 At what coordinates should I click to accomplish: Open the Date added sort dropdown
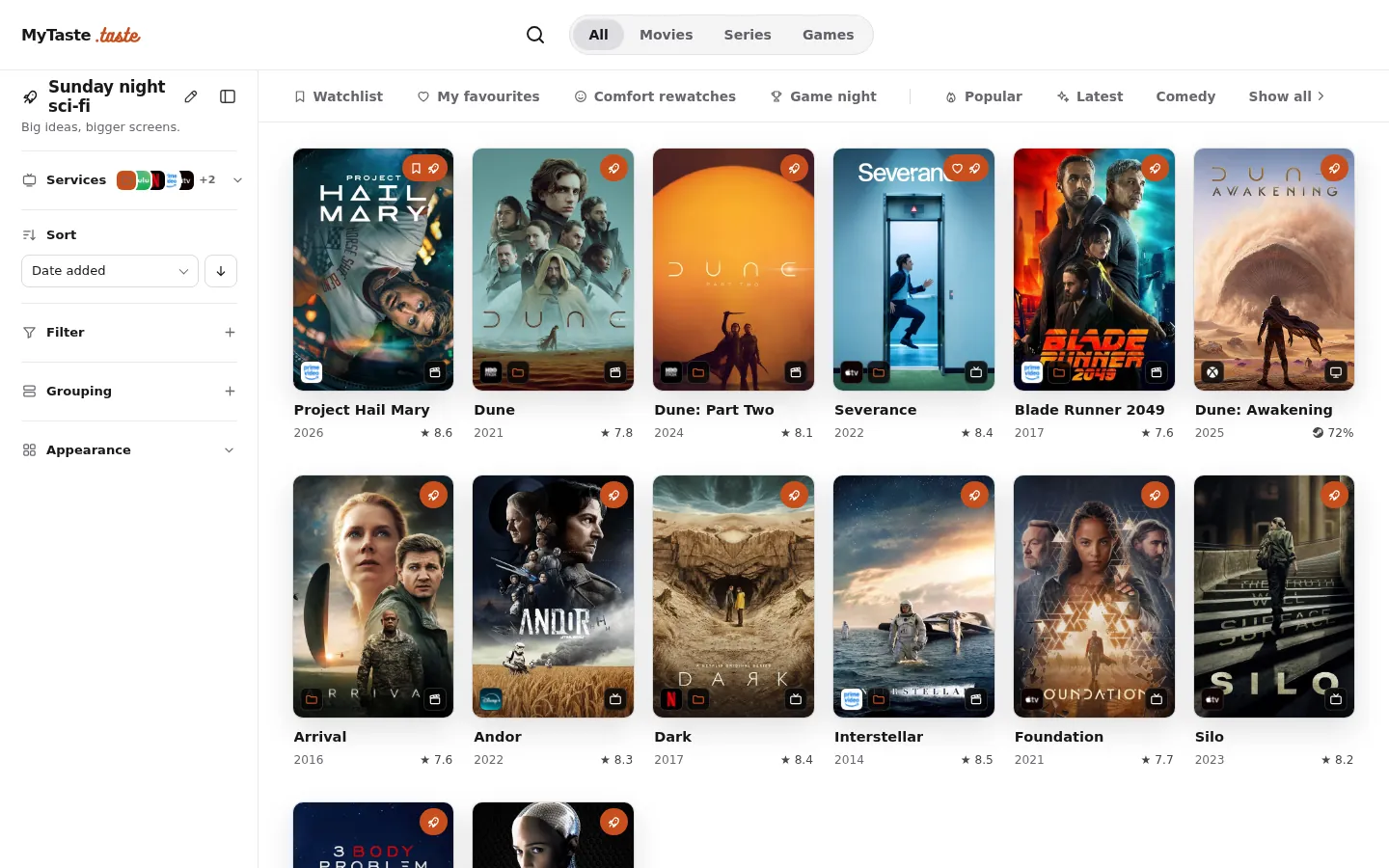pyautogui.click(x=110, y=271)
